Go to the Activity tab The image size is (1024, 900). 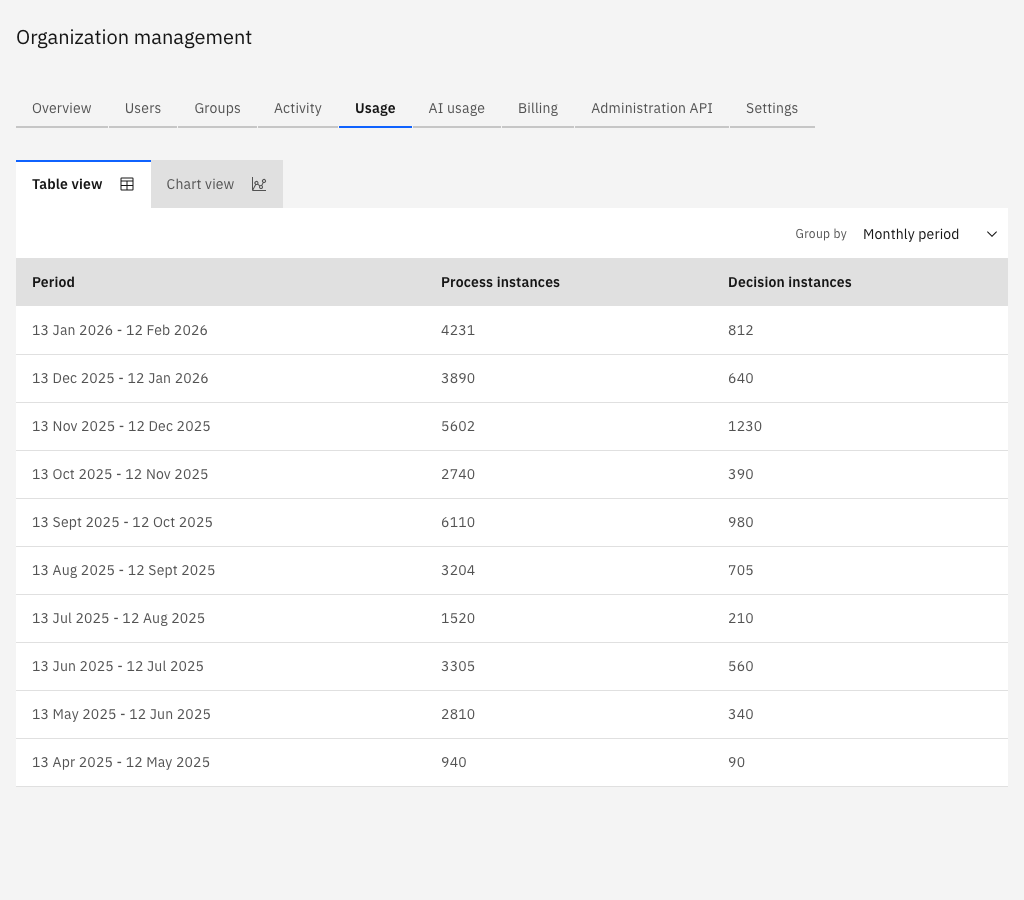[298, 108]
